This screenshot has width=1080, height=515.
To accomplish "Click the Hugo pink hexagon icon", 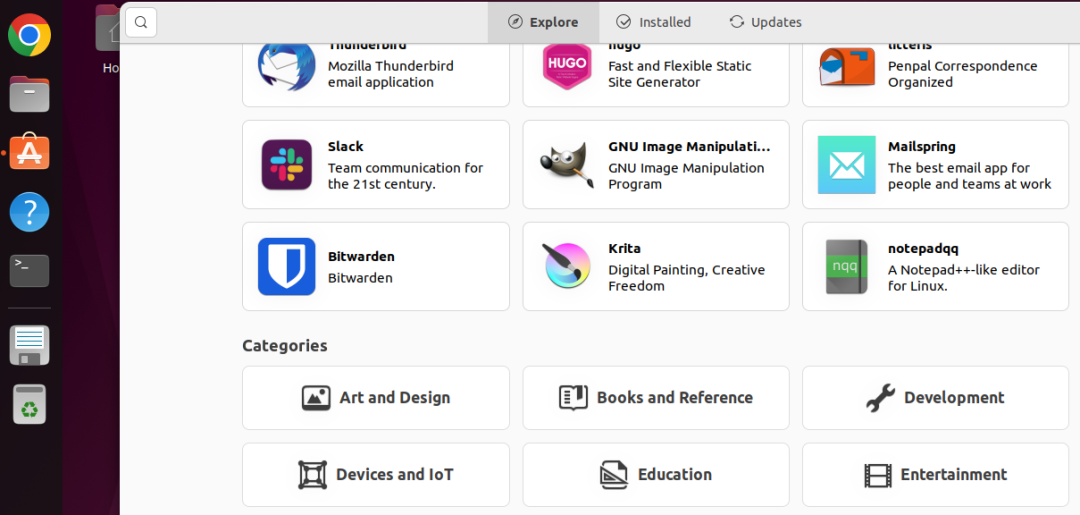I will coord(567,66).
